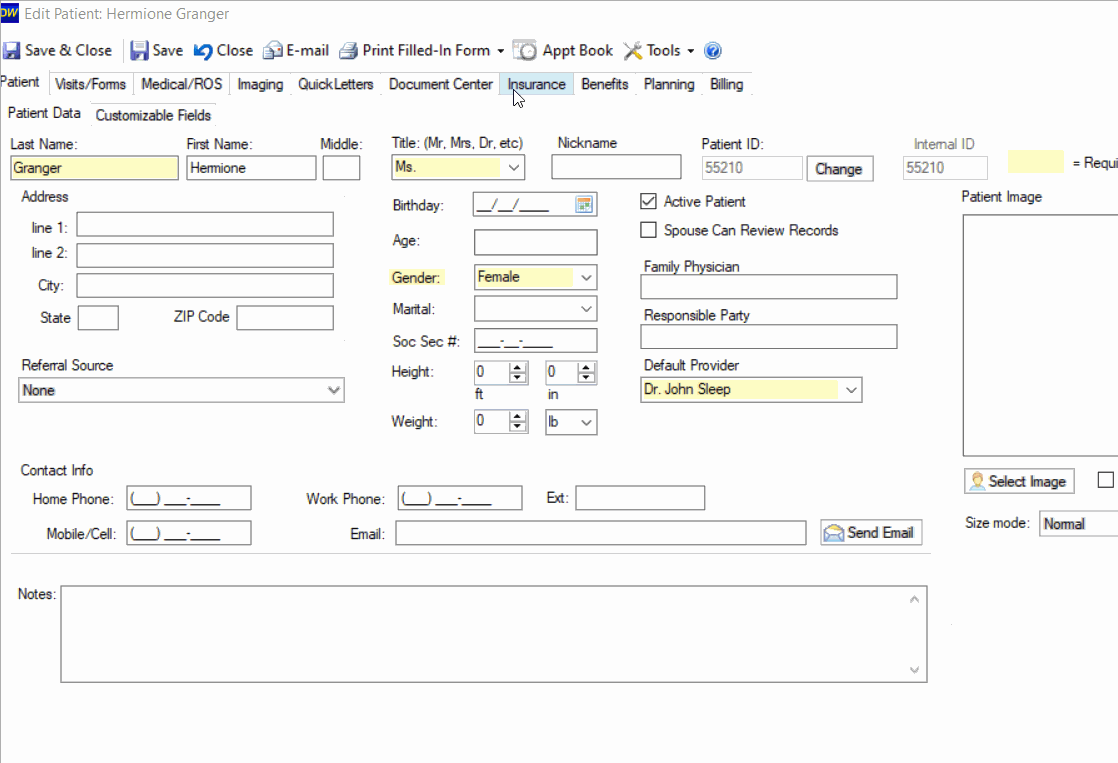Click the blue help question icon
Image resolution: width=1118 pixels, height=763 pixels.
coord(712,51)
